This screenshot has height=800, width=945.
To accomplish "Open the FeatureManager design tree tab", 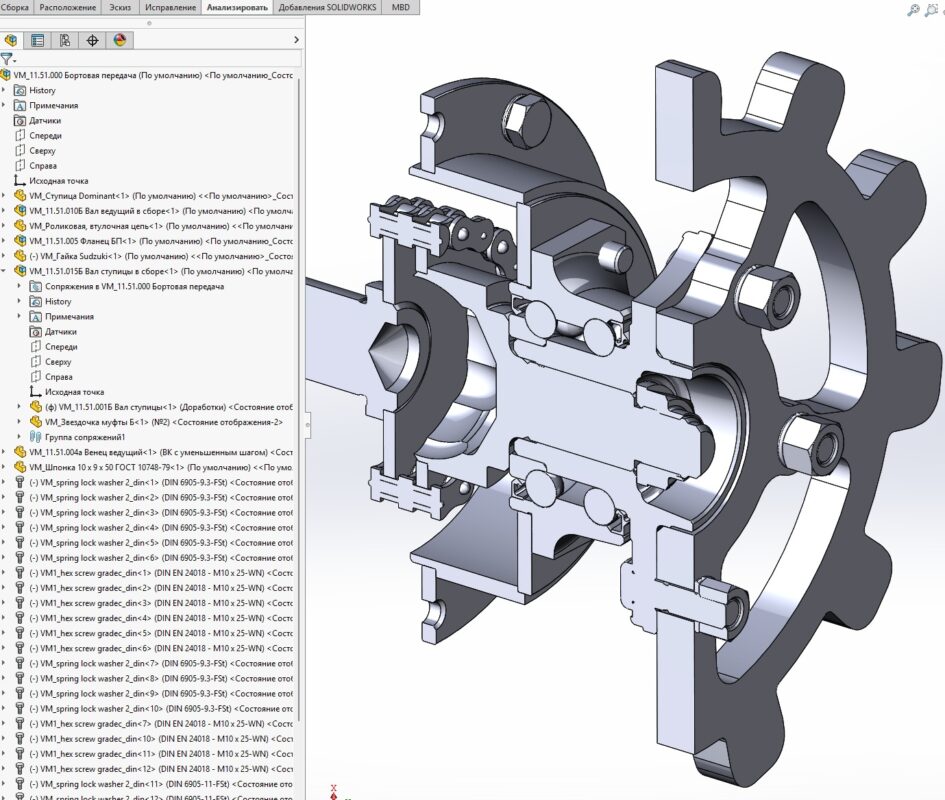I will (12, 41).
